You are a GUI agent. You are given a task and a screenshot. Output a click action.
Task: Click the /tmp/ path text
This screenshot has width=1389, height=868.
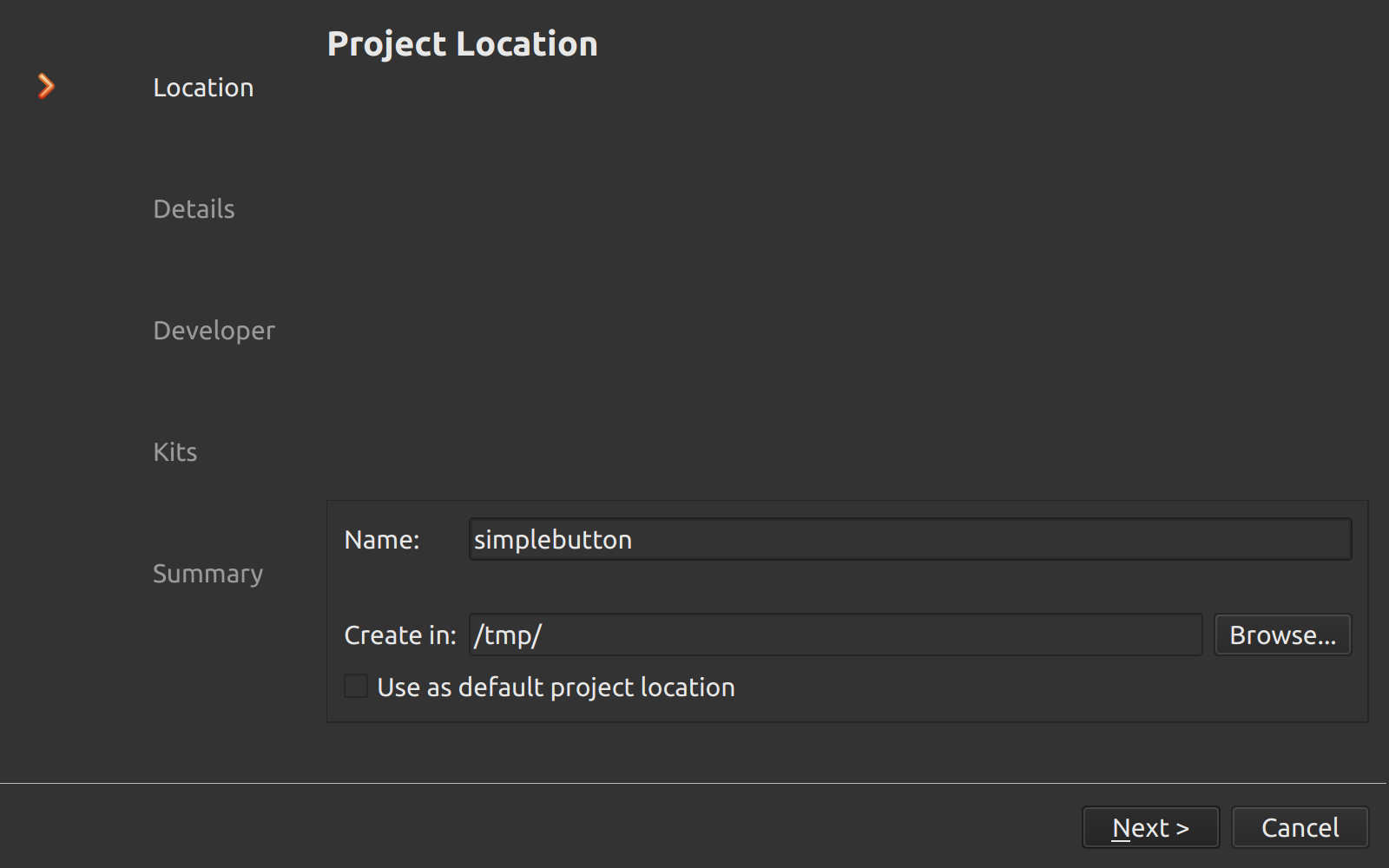(x=507, y=635)
